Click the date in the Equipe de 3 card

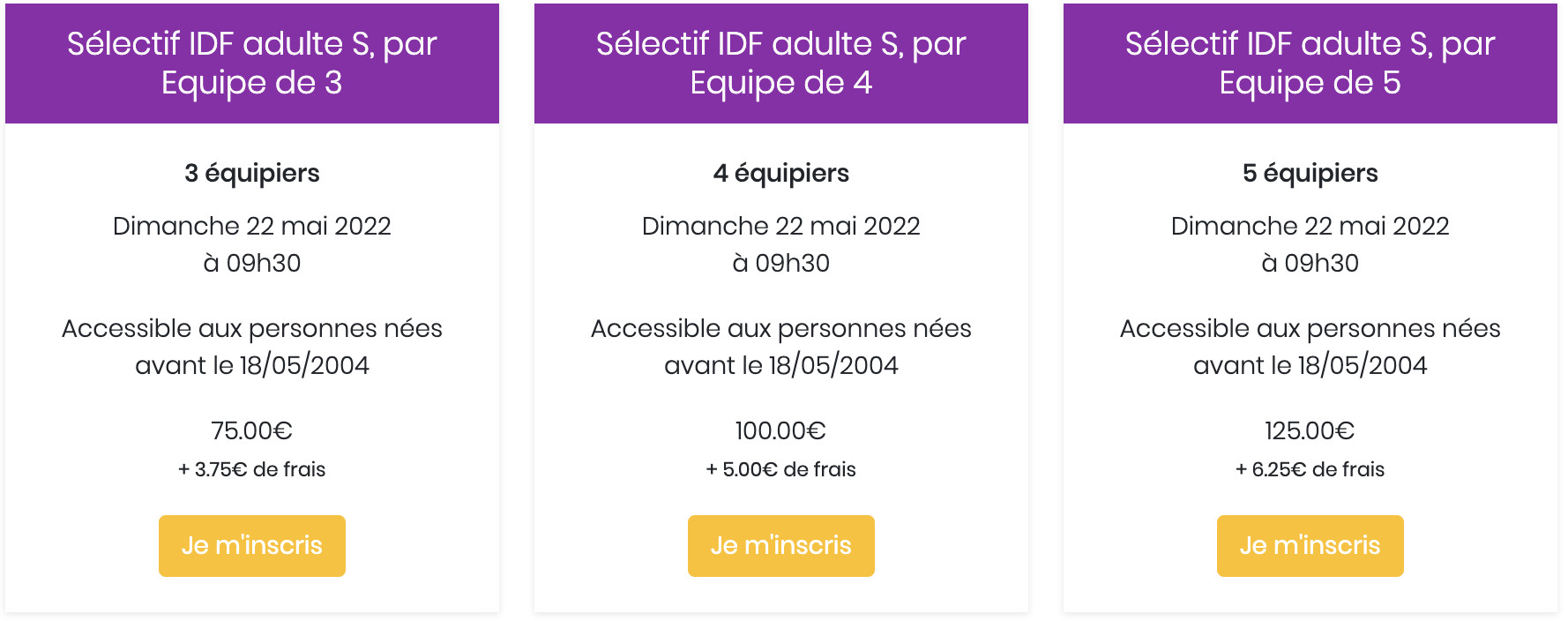coord(251,226)
